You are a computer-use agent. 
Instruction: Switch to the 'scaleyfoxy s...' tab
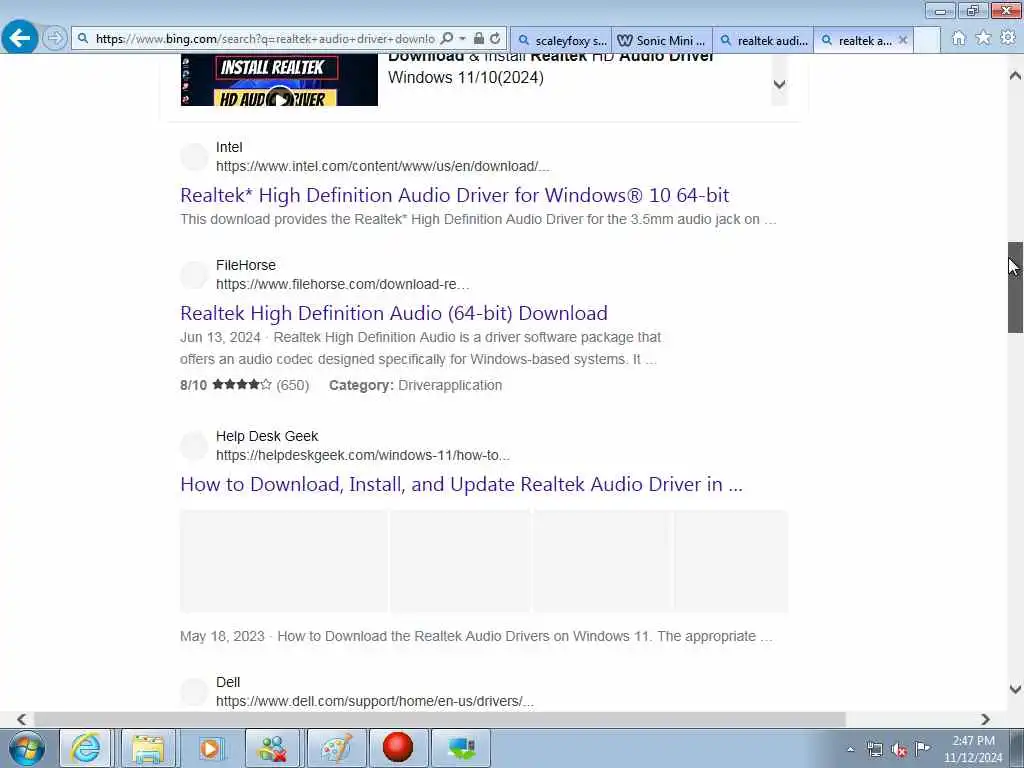pos(562,40)
